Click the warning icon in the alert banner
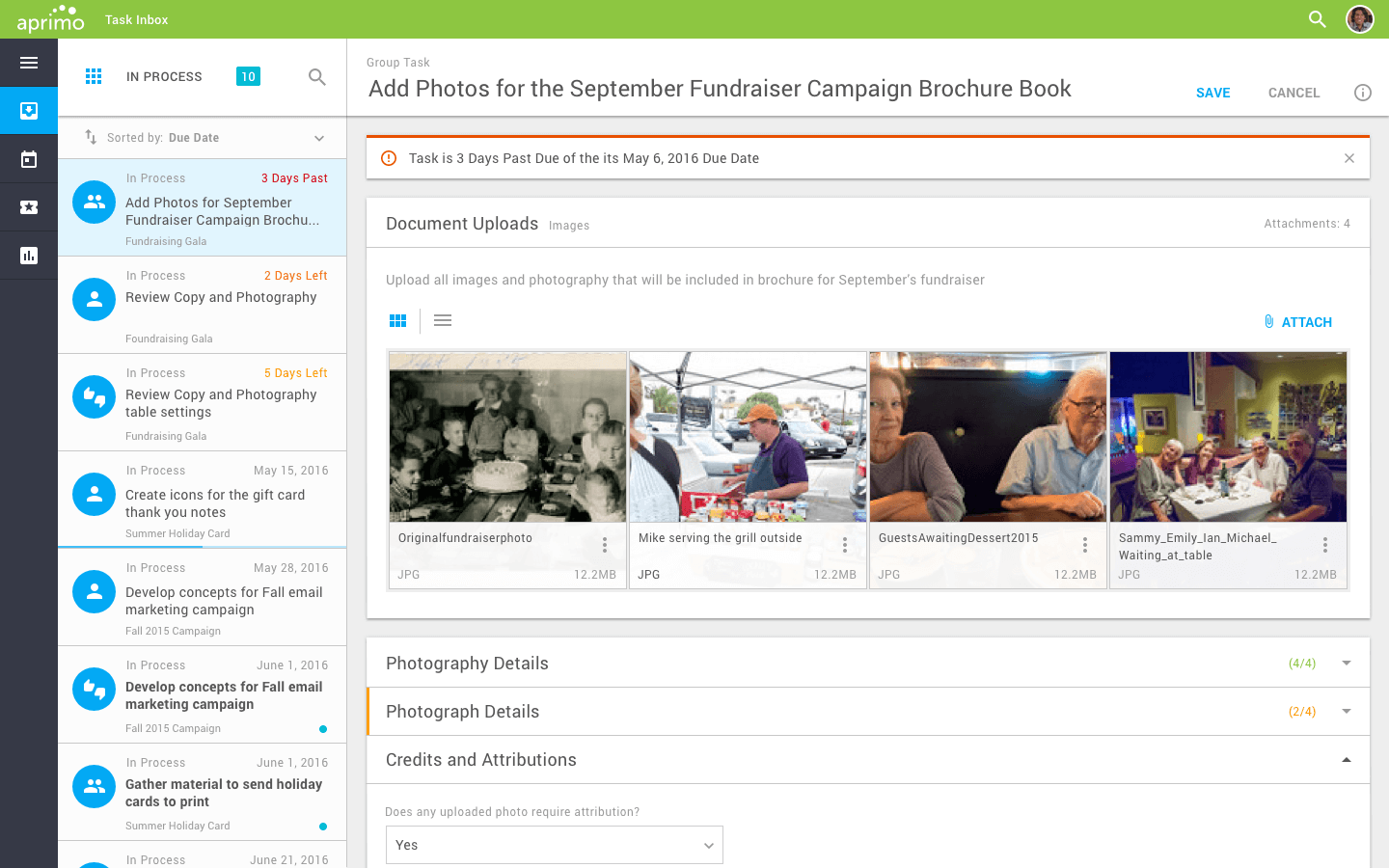 coord(389,158)
